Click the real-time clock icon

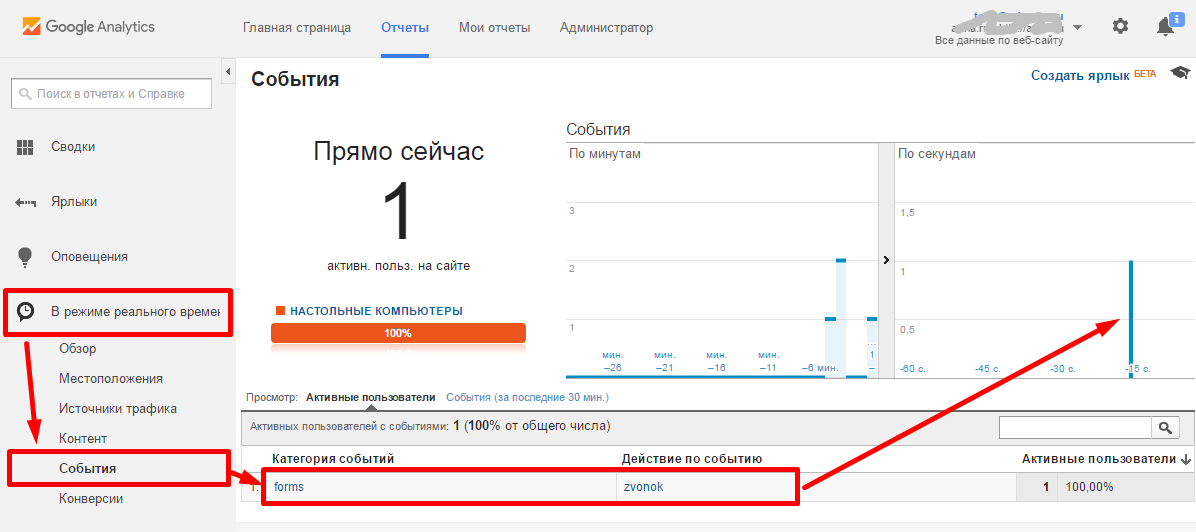coord(25,311)
